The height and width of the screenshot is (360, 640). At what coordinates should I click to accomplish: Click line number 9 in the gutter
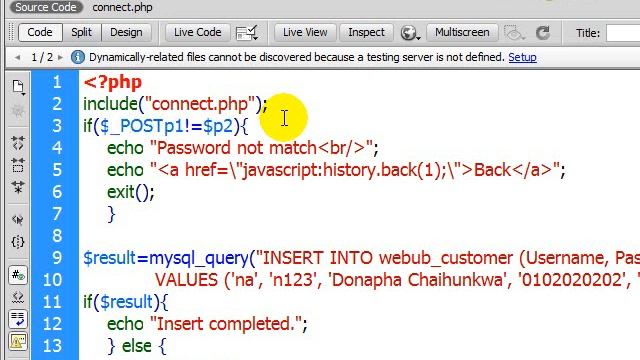pos(57,258)
